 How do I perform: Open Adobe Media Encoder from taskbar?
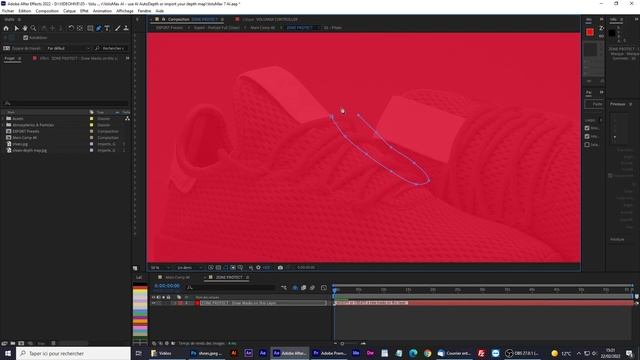[x=356, y=353]
